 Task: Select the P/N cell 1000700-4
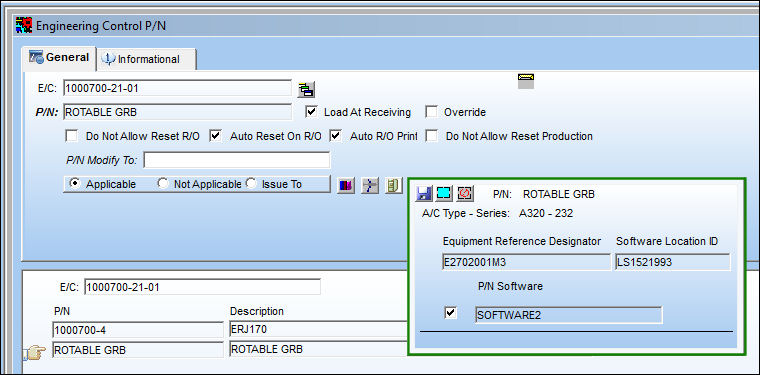click(x=138, y=330)
